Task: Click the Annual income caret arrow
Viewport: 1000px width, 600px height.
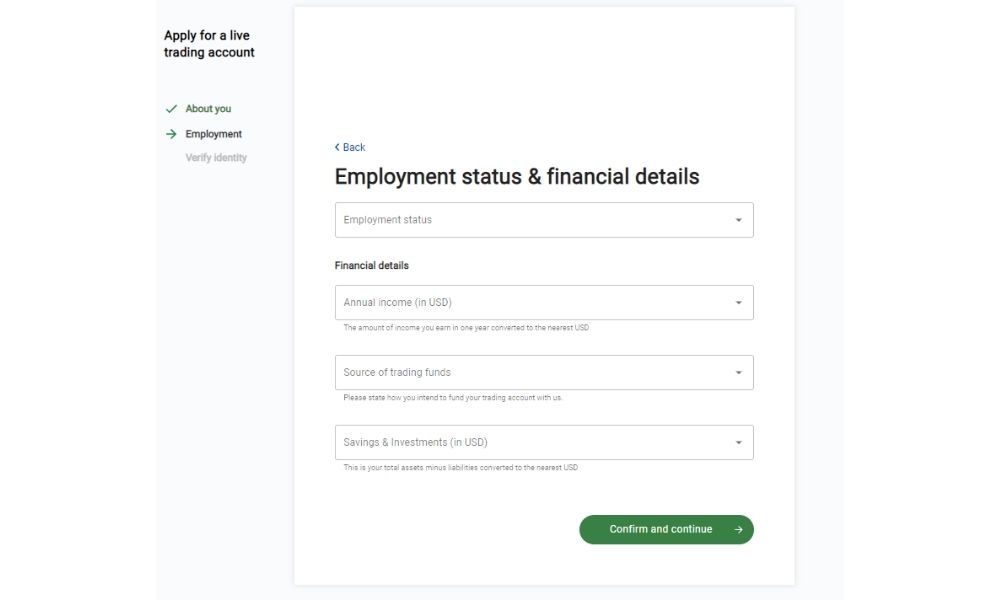Action: tap(738, 303)
